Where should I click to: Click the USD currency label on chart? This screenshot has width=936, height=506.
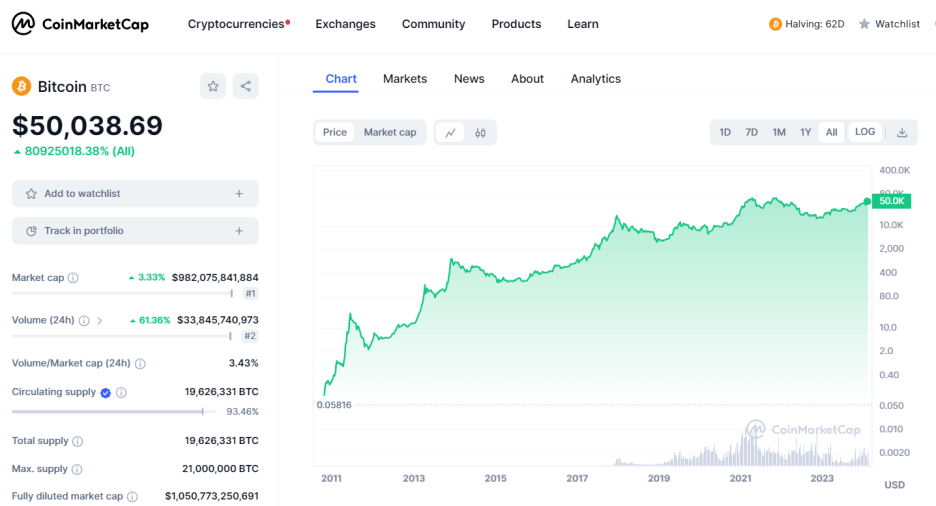pyautogui.click(x=894, y=485)
